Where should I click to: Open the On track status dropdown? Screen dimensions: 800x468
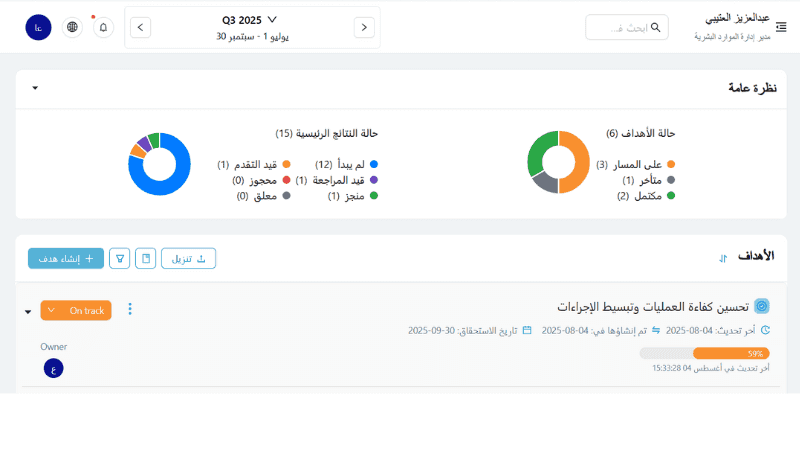pyautogui.click(x=76, y=311)
